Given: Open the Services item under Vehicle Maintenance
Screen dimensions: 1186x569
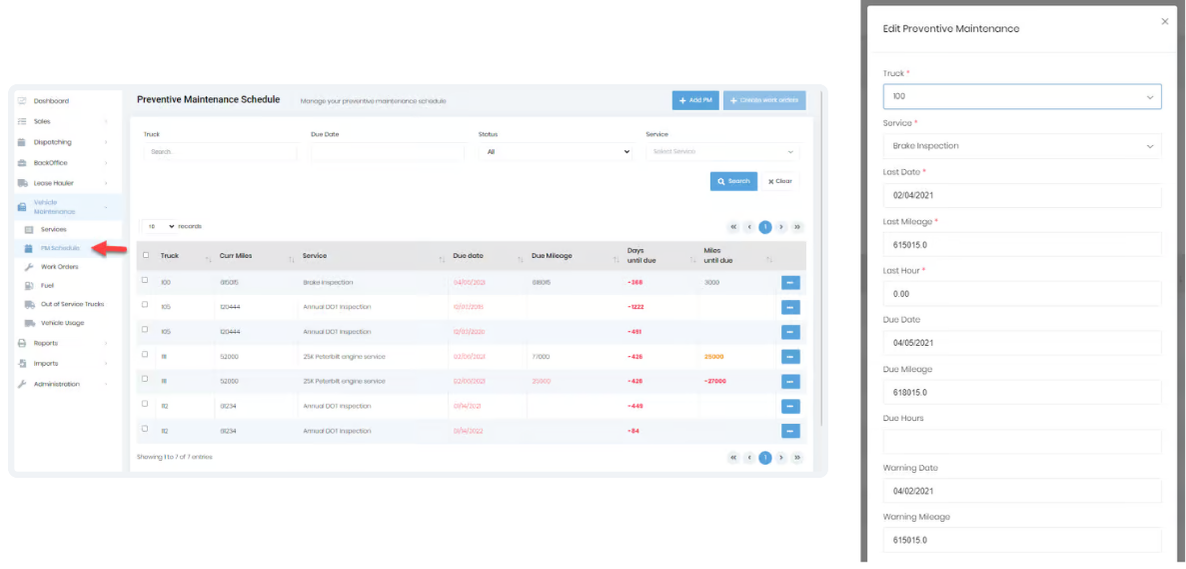Looking at the screenshot, I should [x=53, y=230].
